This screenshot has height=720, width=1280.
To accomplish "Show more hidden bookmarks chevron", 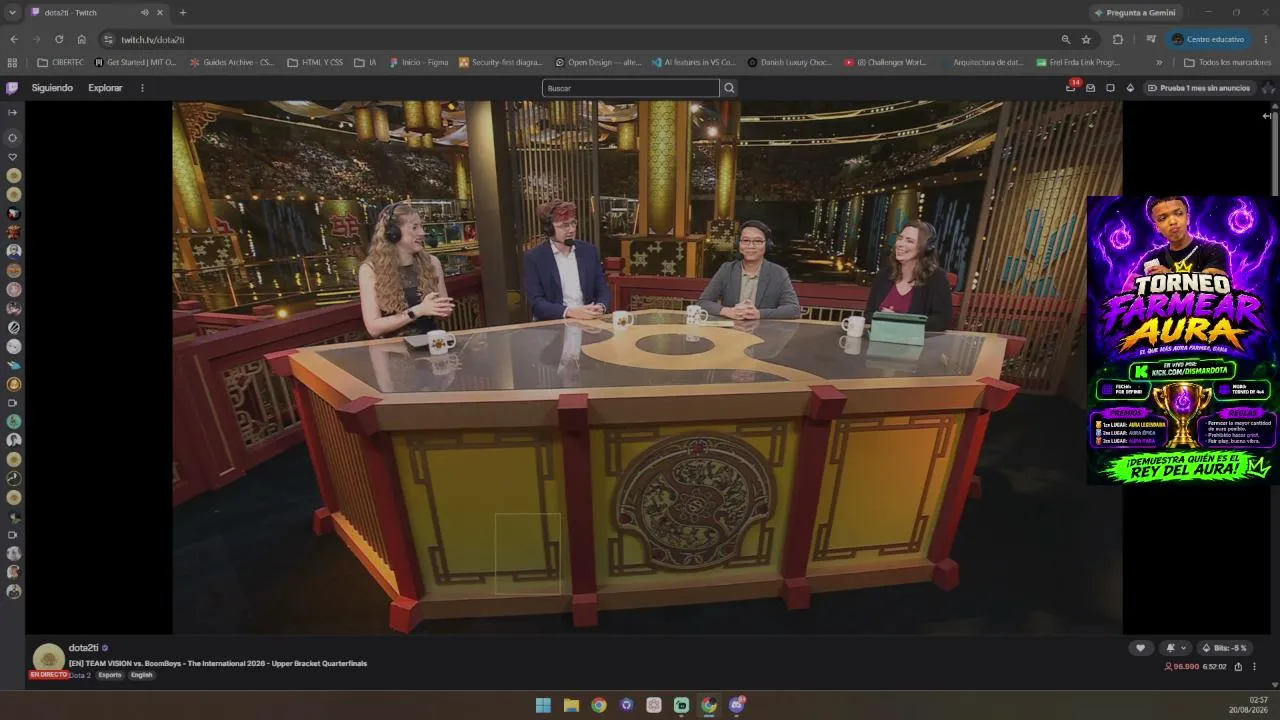I will click(x=1159, y=62).
